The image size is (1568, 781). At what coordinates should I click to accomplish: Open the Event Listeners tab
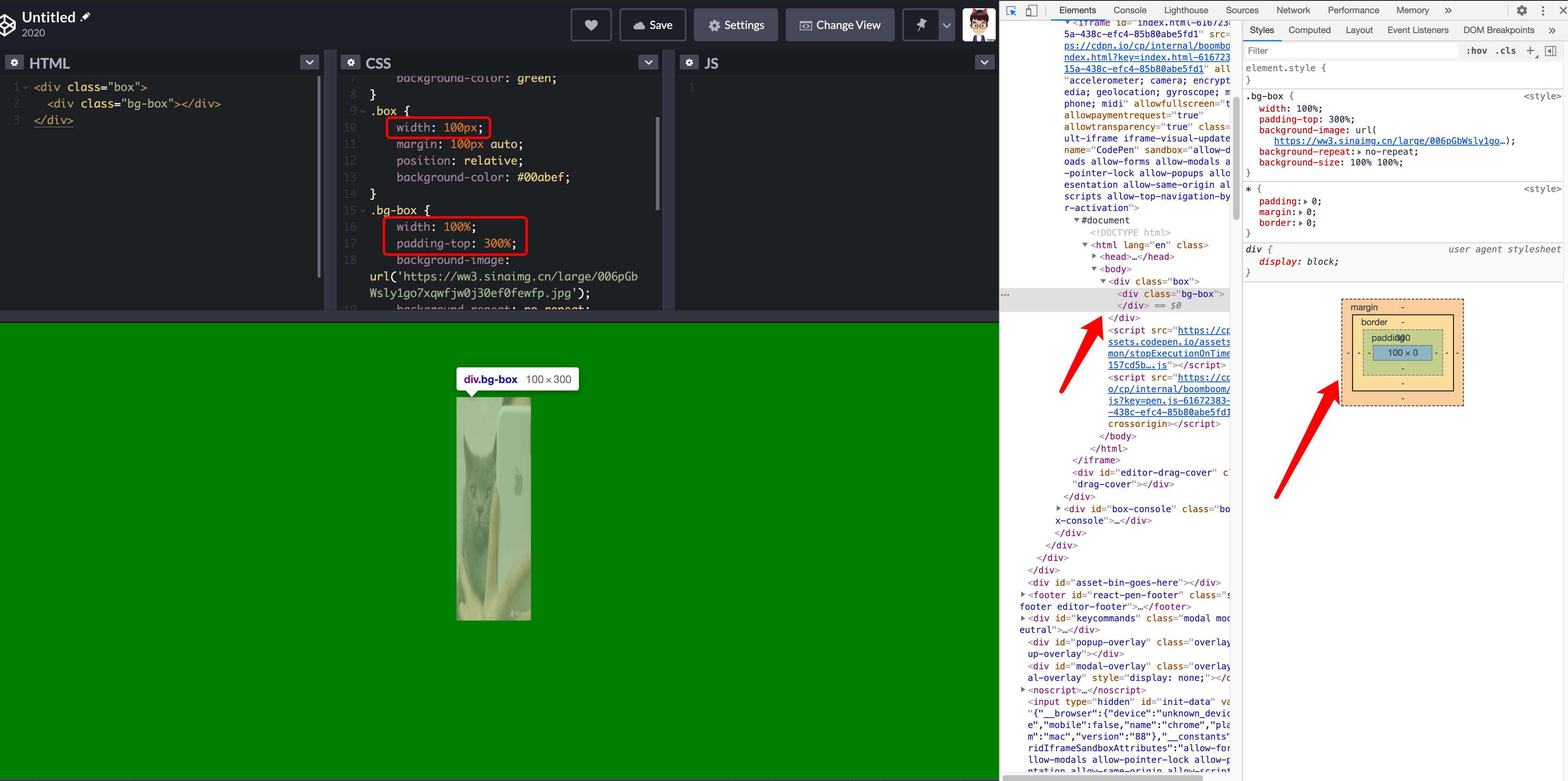(x=1417, y=30)
